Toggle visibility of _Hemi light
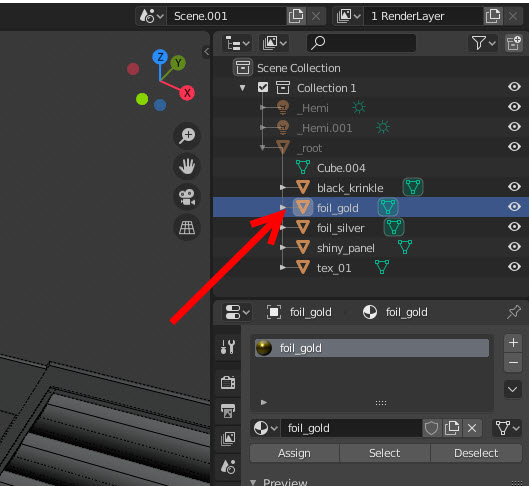 point(514,107)
